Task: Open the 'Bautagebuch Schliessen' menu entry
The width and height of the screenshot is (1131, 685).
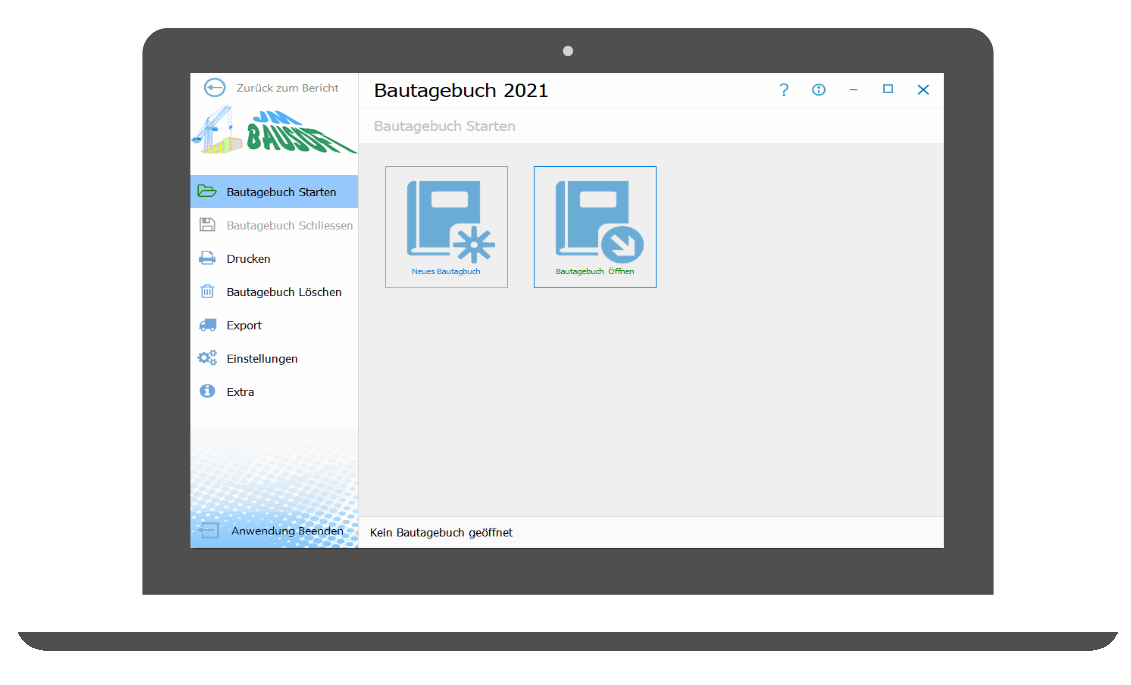Action: click(x=289, y=225)
